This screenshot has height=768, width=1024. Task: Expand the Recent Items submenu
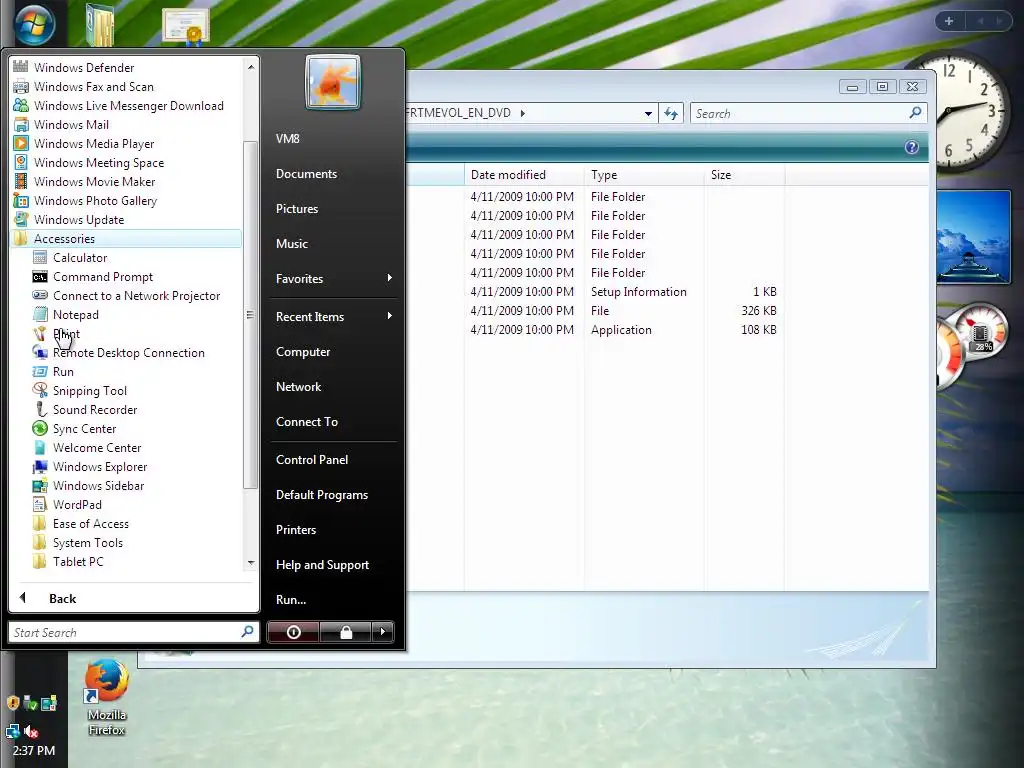pos(334,316)
